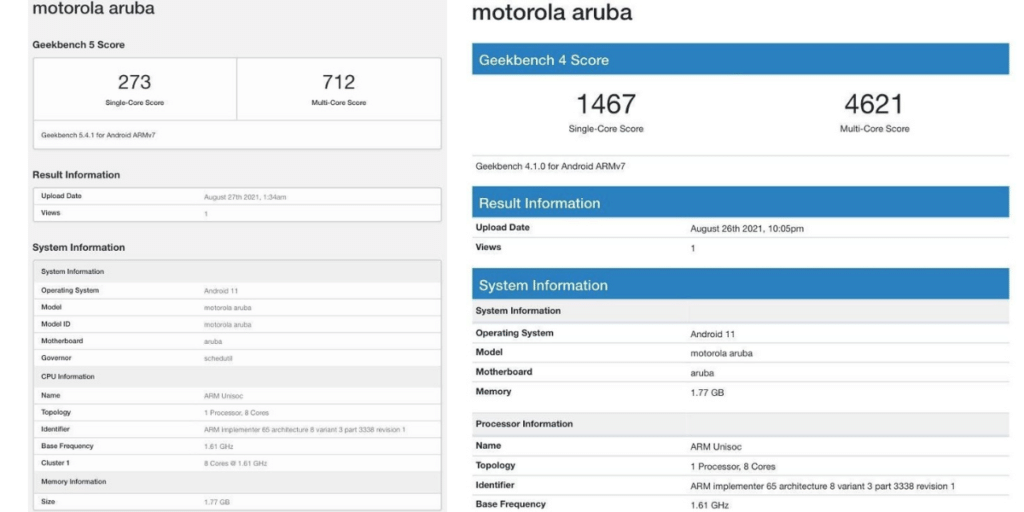Select the 'Size' row label
The image size is (1024, 512).
point(48,502)
